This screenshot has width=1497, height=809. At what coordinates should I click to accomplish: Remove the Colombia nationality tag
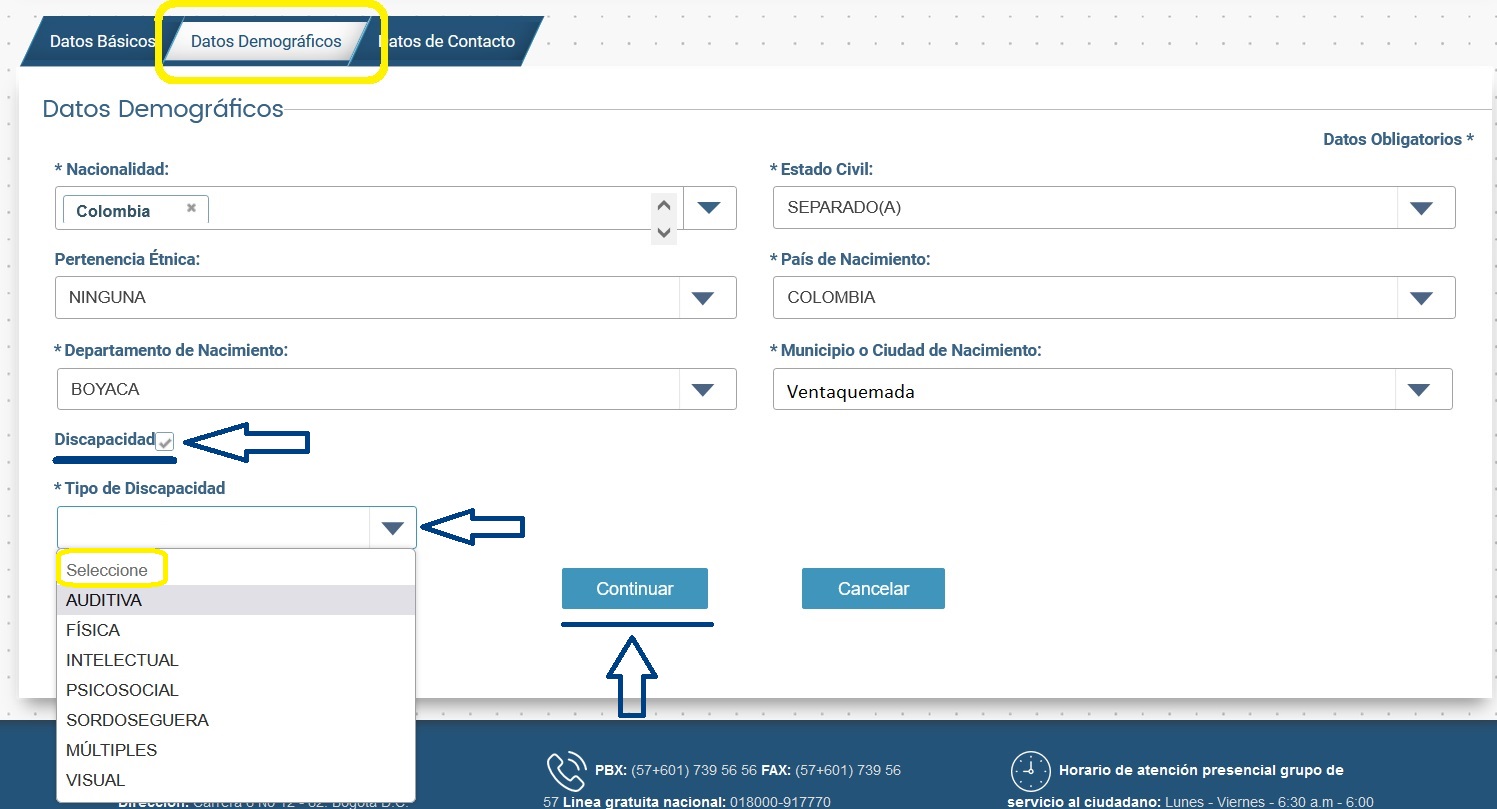coord(191,209)
